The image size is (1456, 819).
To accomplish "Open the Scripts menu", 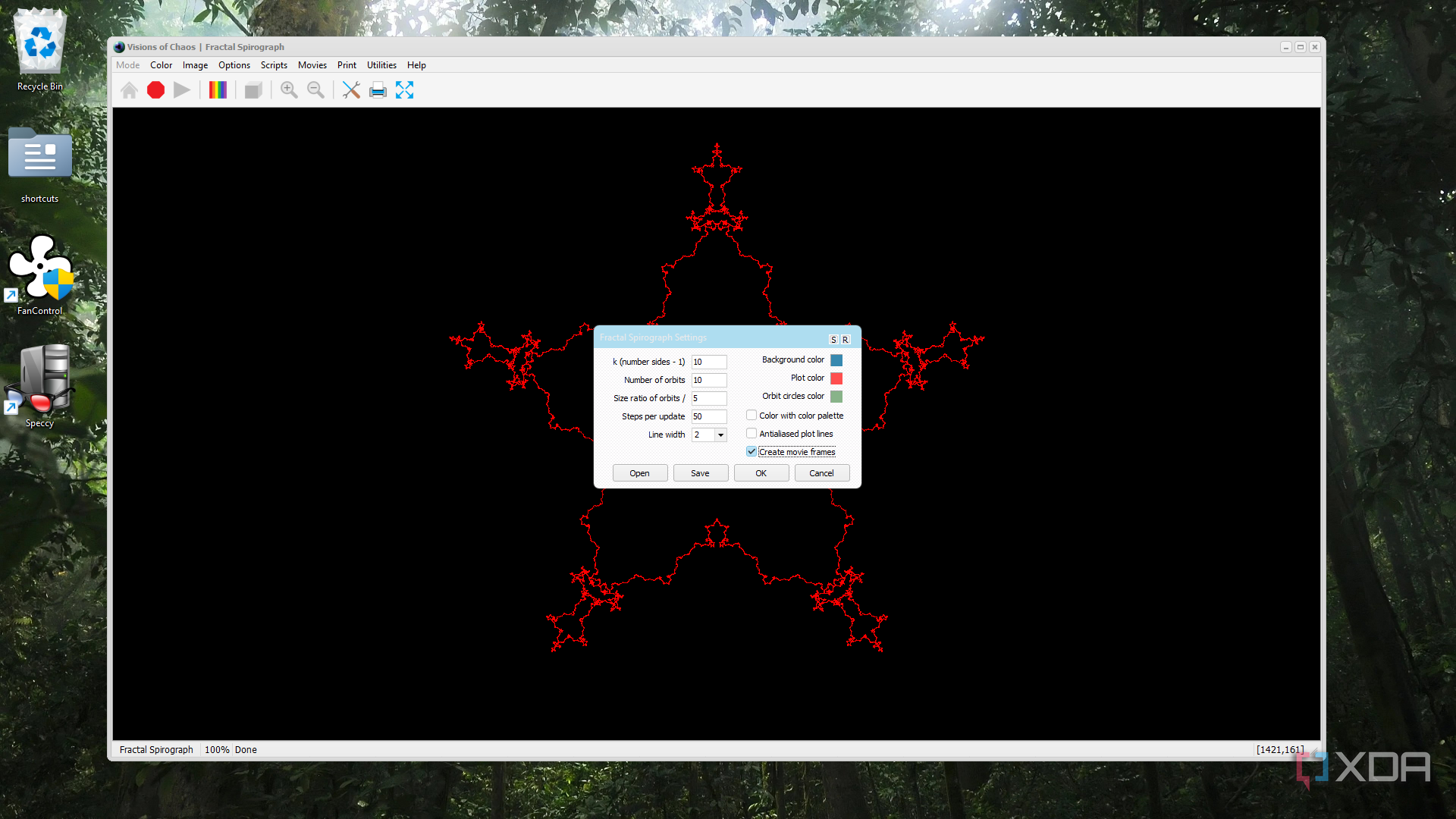I will (274, 65).
